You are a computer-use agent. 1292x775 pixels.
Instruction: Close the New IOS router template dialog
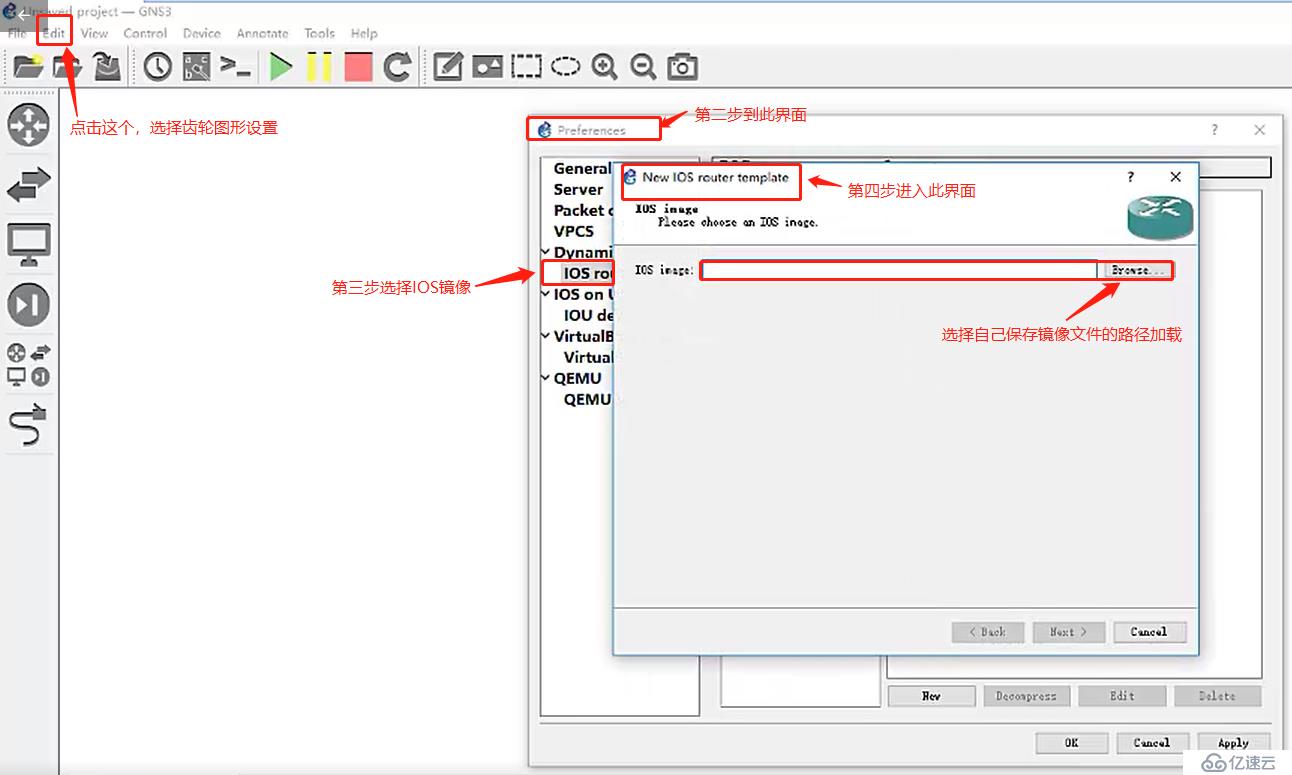pyautogui.click(x=1176, y=177)
